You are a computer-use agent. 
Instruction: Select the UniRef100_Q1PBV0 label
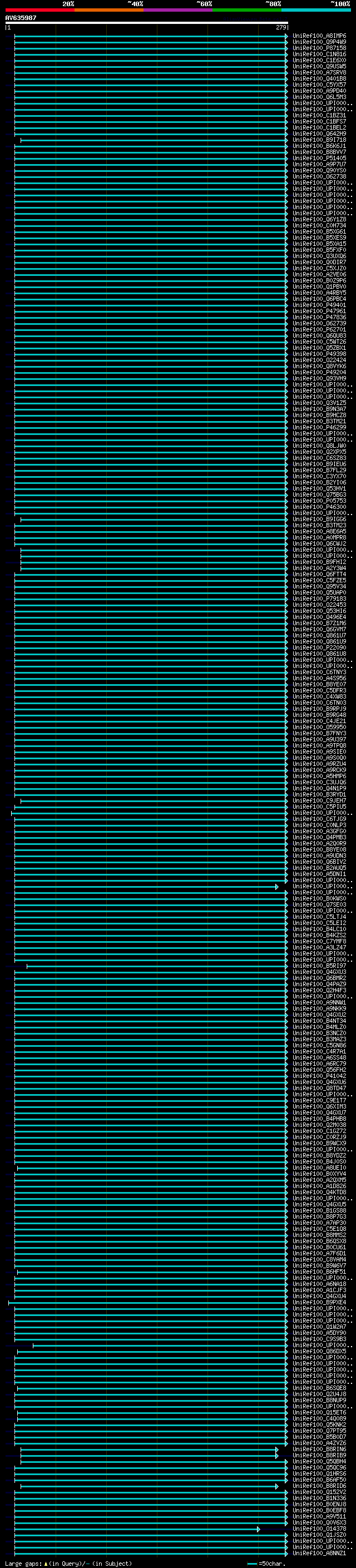point(319,286)
